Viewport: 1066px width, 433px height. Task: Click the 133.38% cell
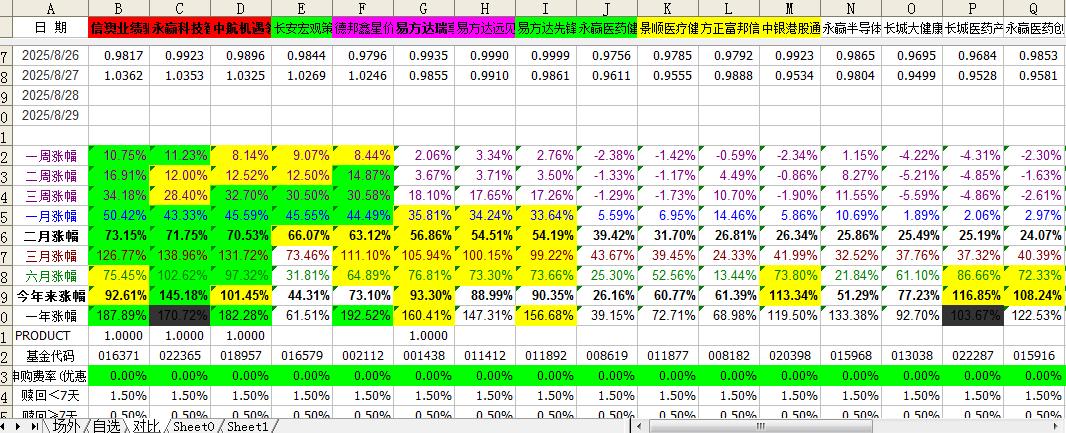(x=850, y=316)
